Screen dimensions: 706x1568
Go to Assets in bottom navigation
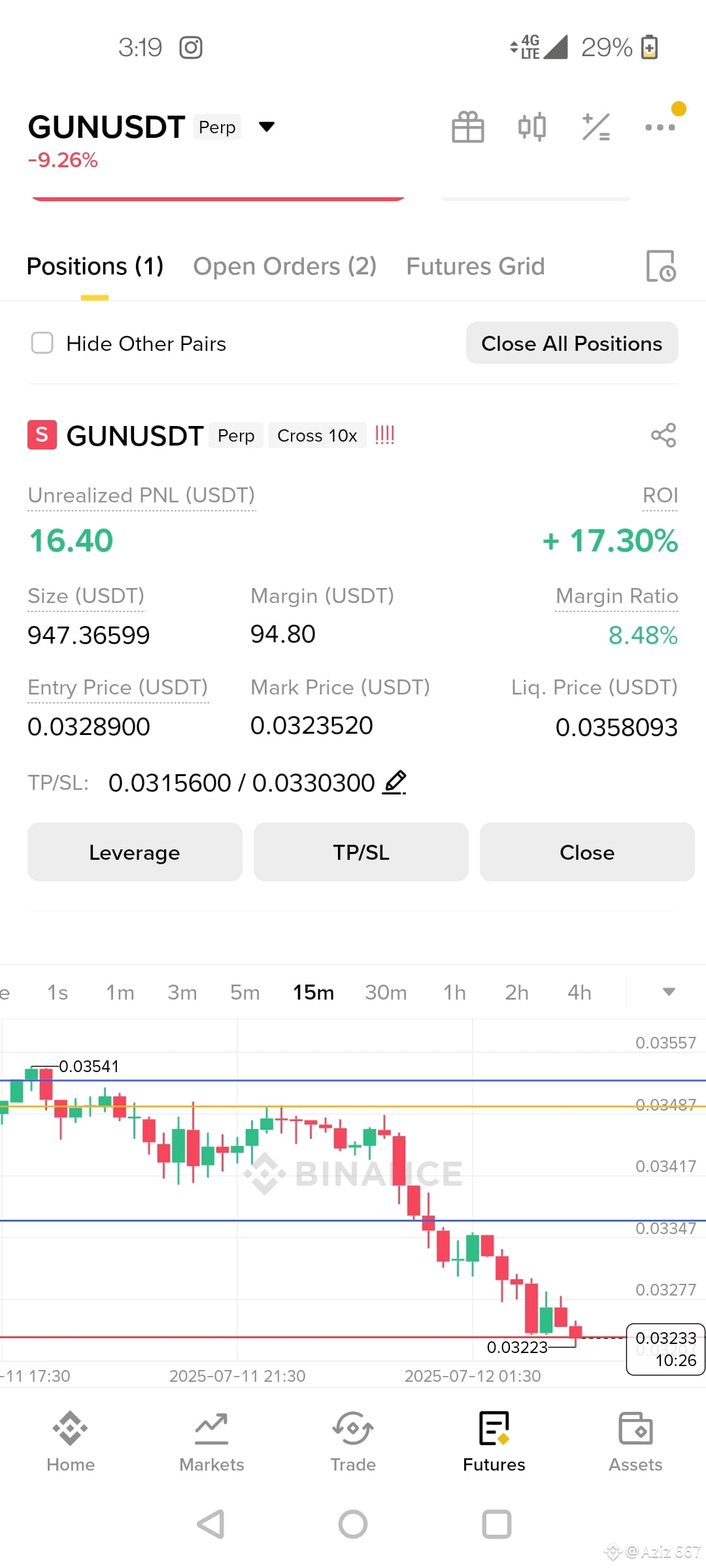[635, 1443]
